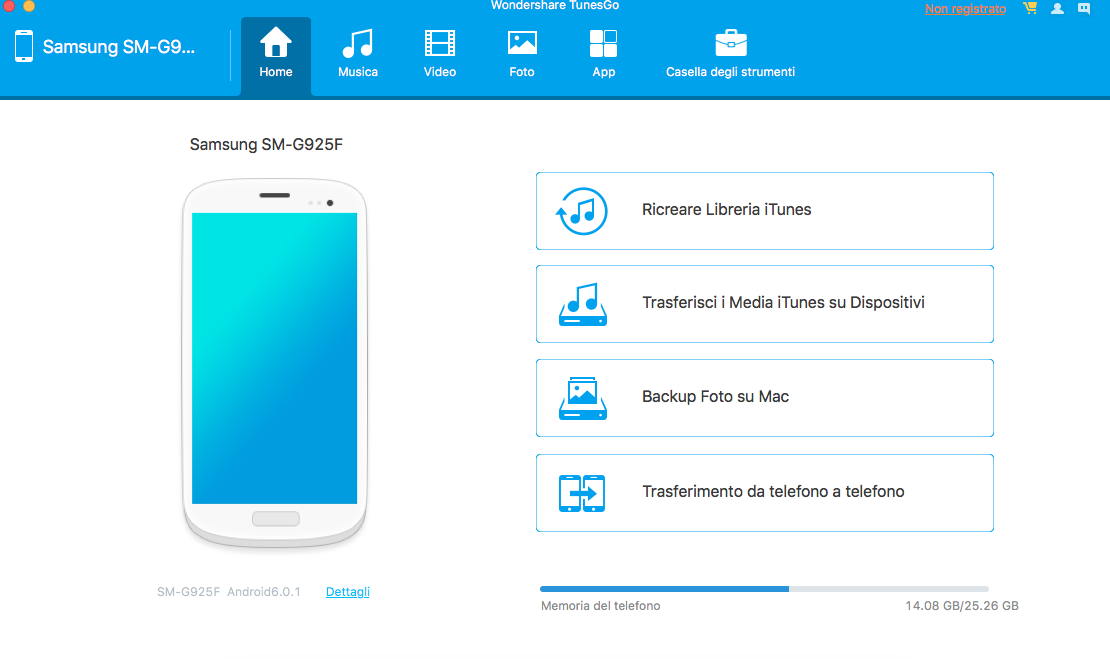Click the briefcase toolbox icon
The width and height of the screenshot is (1110, 659).
click(x=731, y=42)
